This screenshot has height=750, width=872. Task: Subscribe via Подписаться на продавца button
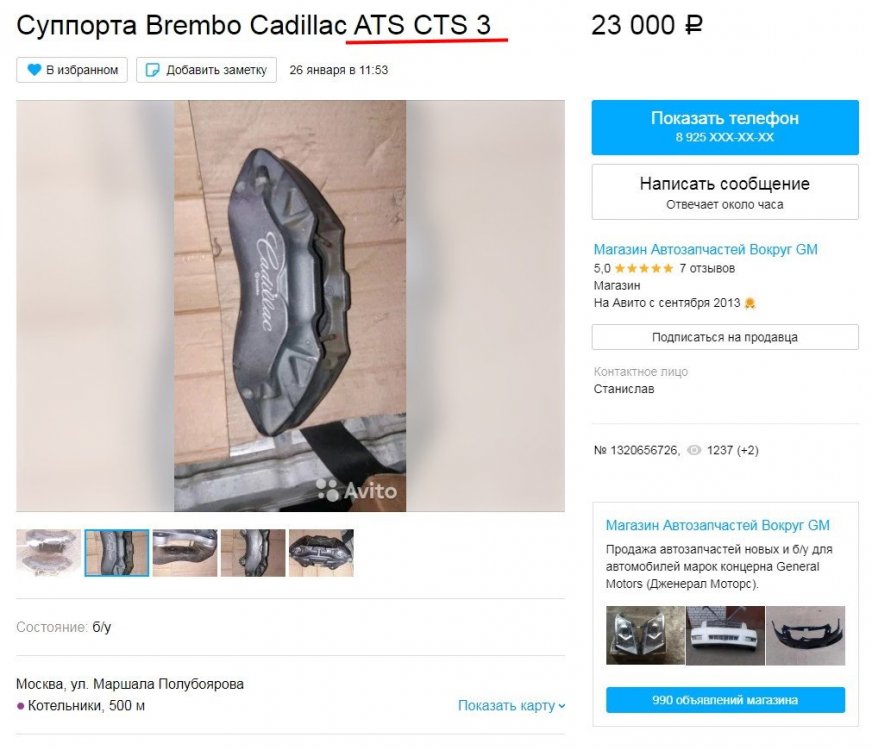pyautogui.click(x=725, y=337)
